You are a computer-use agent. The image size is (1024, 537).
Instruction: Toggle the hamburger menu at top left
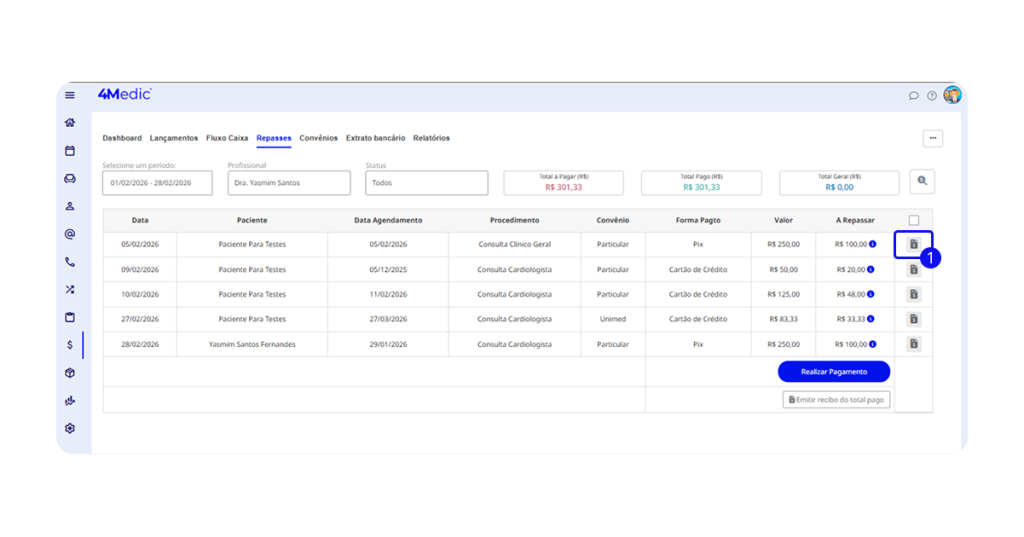click(70, 96)
